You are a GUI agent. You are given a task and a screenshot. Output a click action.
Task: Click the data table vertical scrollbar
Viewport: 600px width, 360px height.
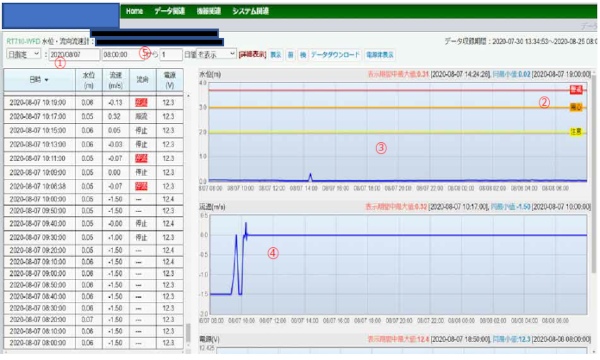[188, 333]
